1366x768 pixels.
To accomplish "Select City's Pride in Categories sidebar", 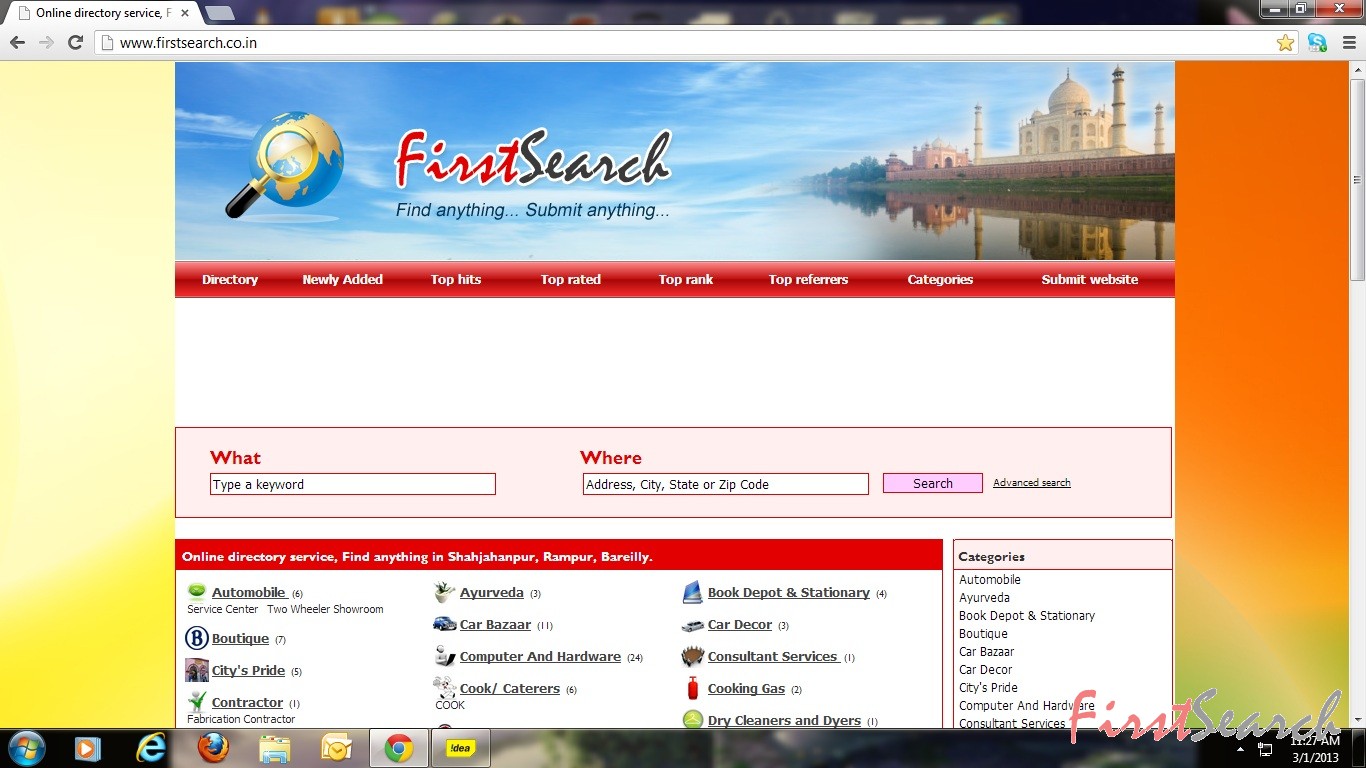I will tap(988, 687).
